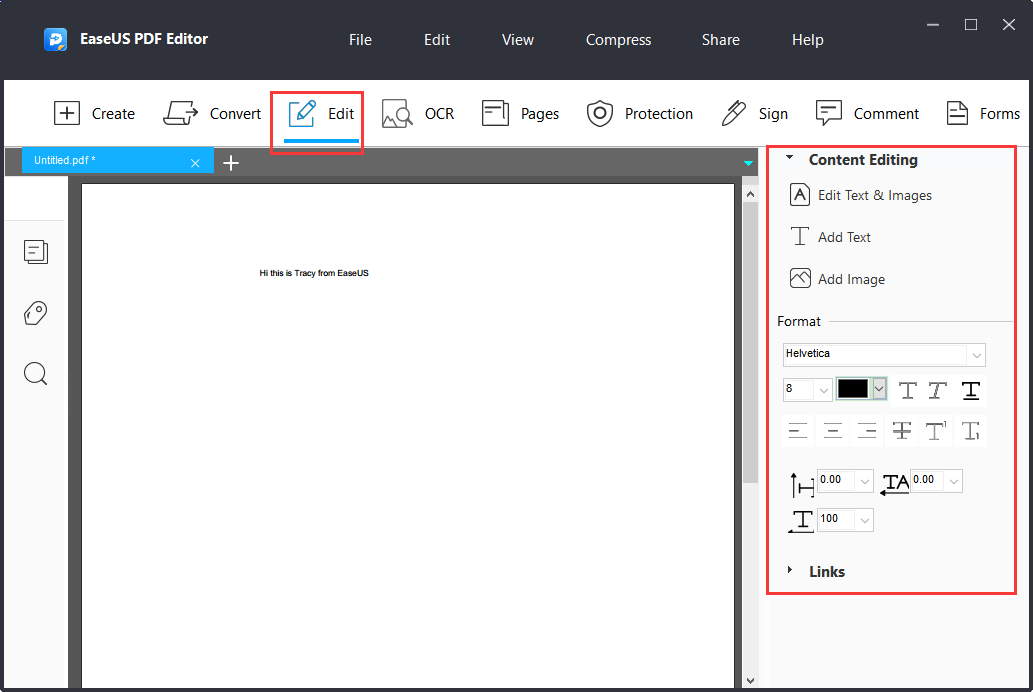Open the search sidebar panel
This screenshot has height=692, width=1033.
coord(36,374)
